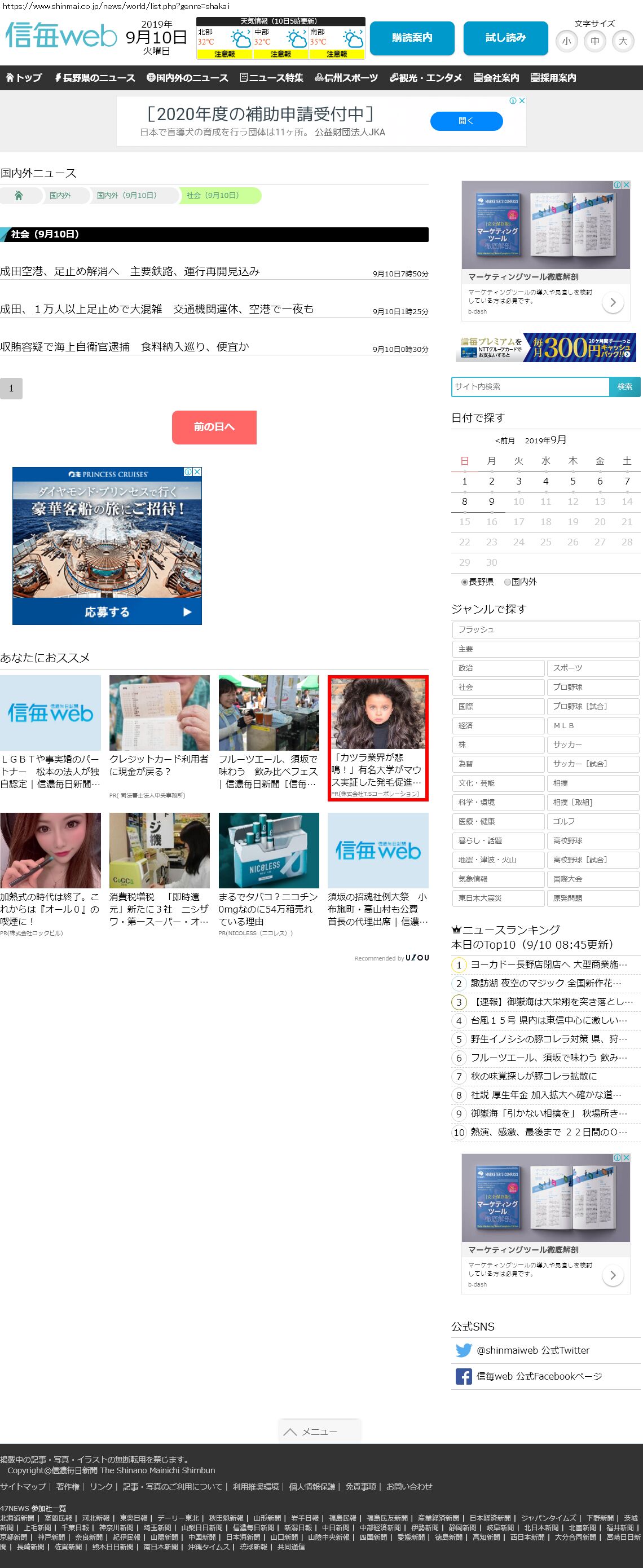Open 信州スポーツ menu
This screenshot has height=1568, width=643.
pyautogui.click(x=346, y=78)
